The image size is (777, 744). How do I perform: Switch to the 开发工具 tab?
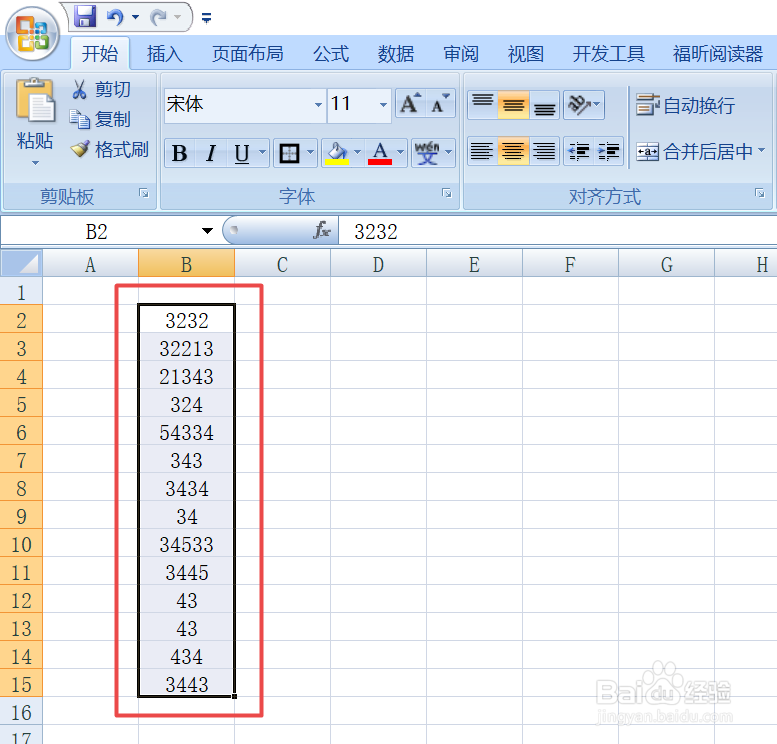[x=609, y=54]
